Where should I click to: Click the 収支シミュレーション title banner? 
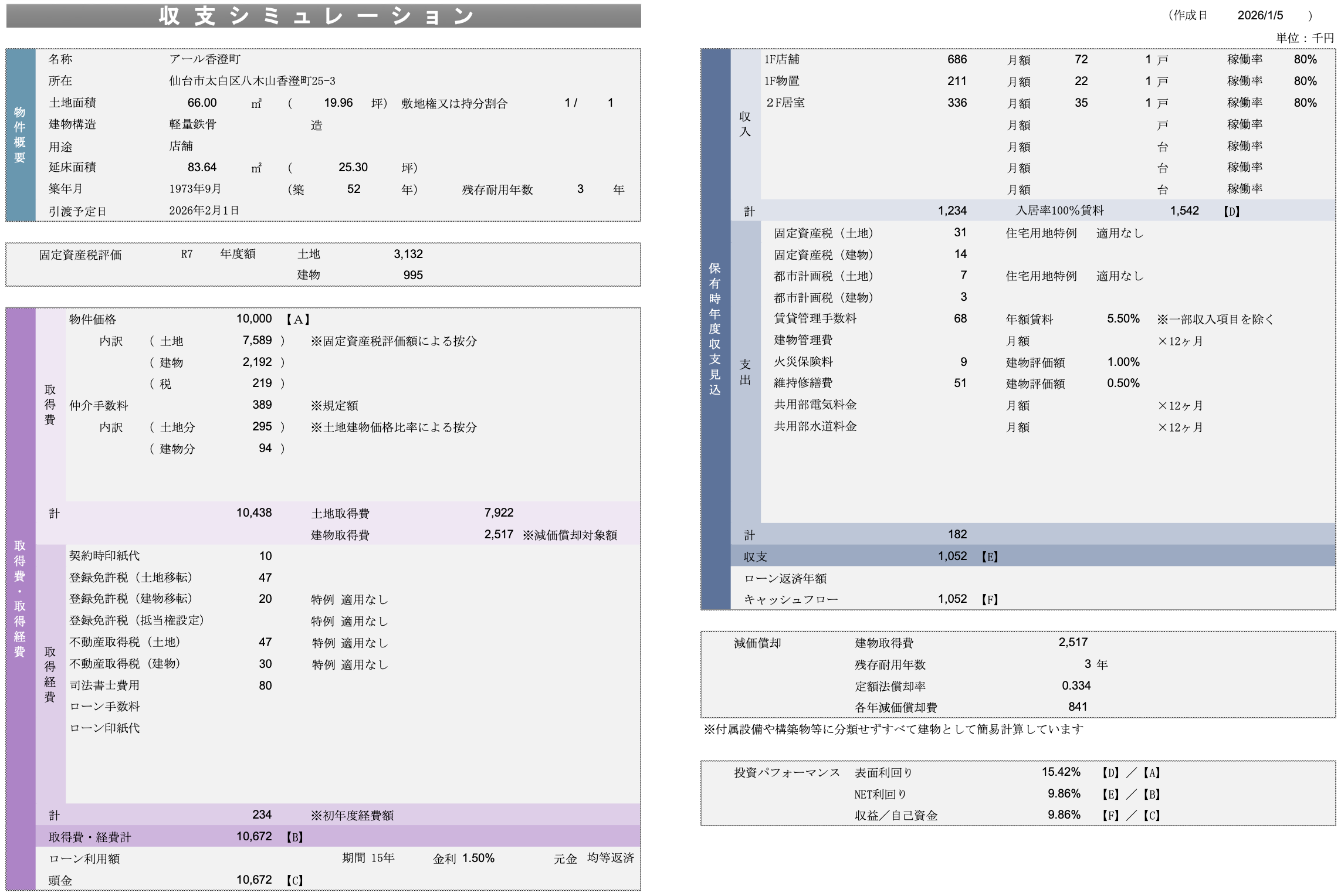[323, 16]
